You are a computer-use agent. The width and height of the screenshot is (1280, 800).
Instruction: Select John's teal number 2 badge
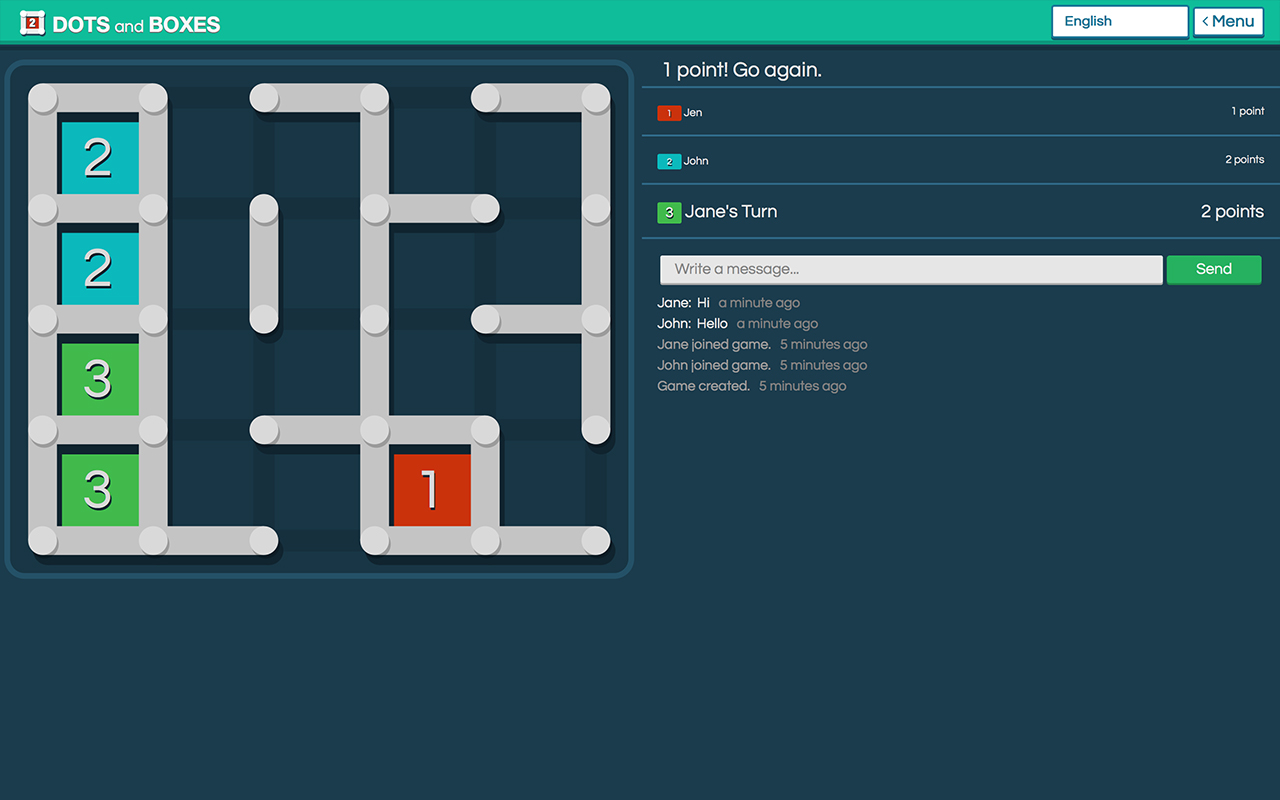pyautogui.click(x=669, y=160)
